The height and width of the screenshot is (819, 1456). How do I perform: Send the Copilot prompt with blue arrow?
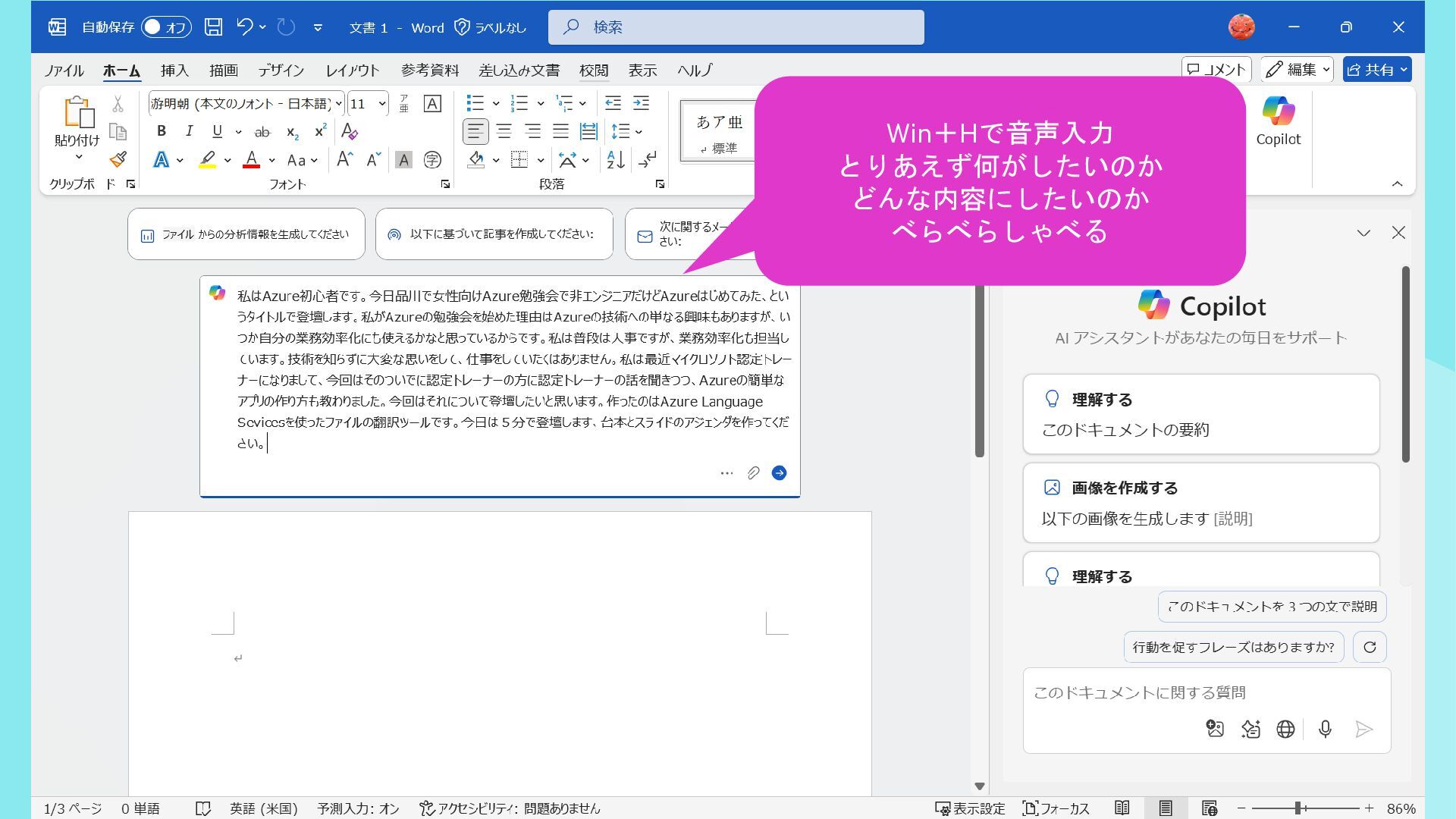779,473
